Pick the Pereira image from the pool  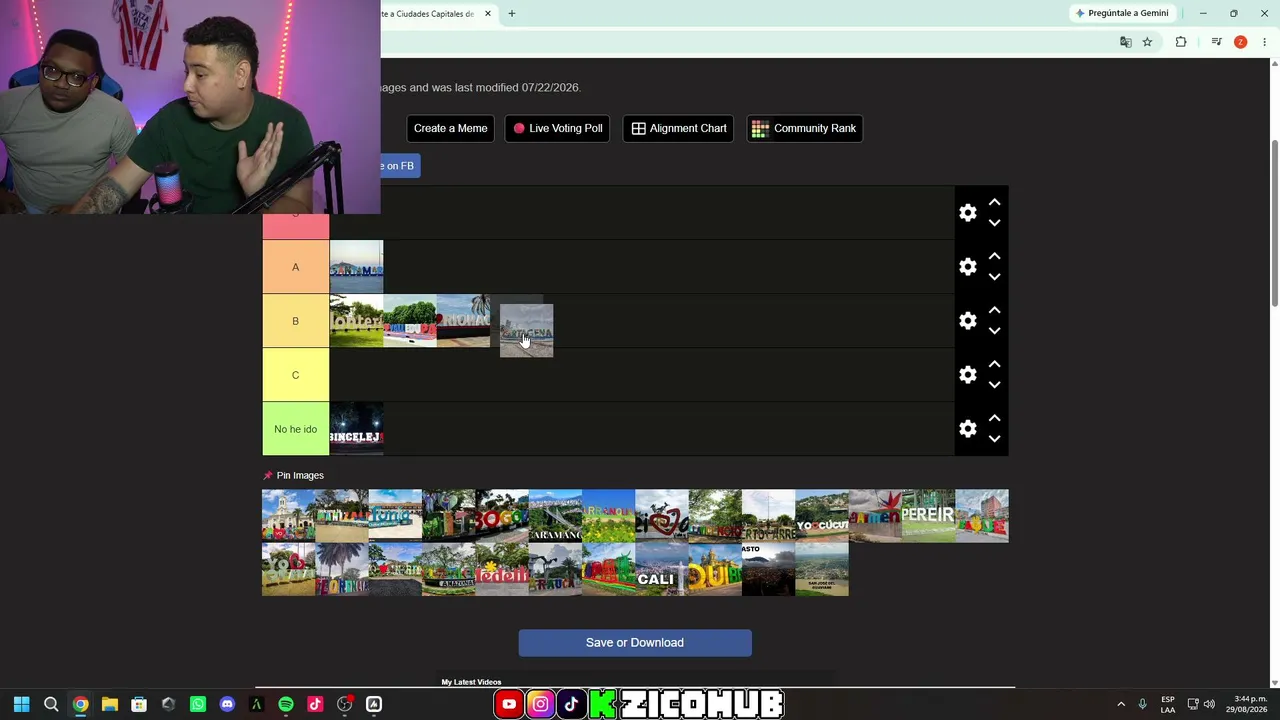[x=929, y=516]
